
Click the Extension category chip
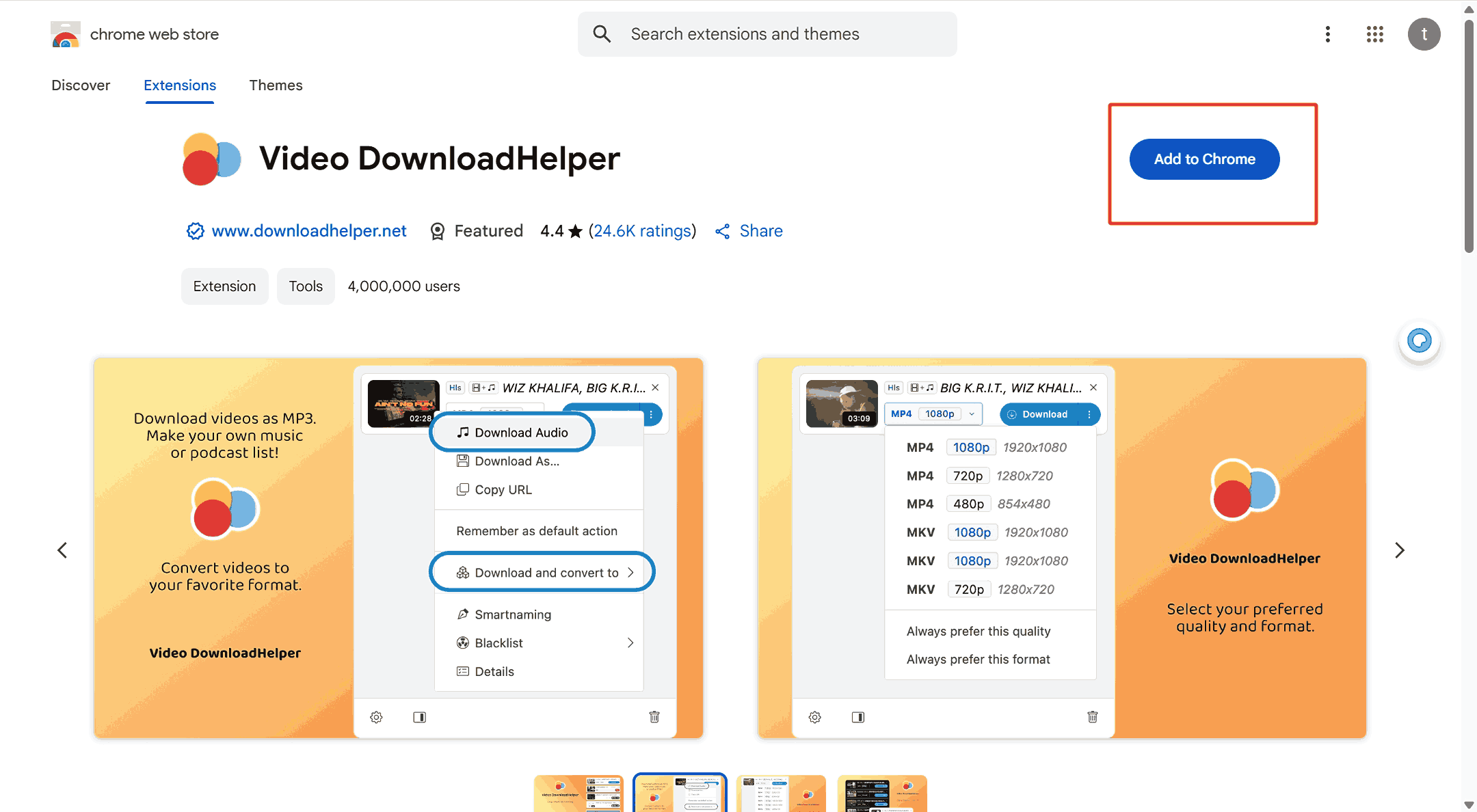(x=224, y=286)
